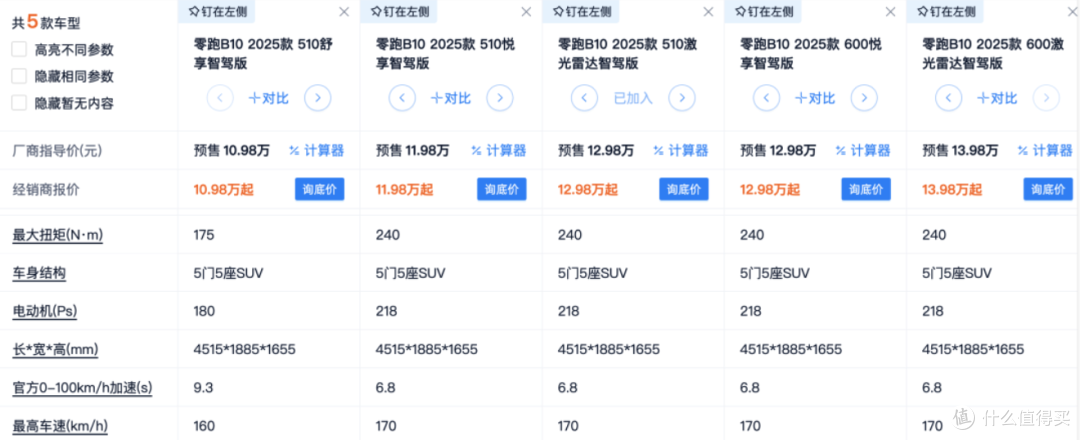Click 询底价 for 600悦享智驾版

point(866,189)
